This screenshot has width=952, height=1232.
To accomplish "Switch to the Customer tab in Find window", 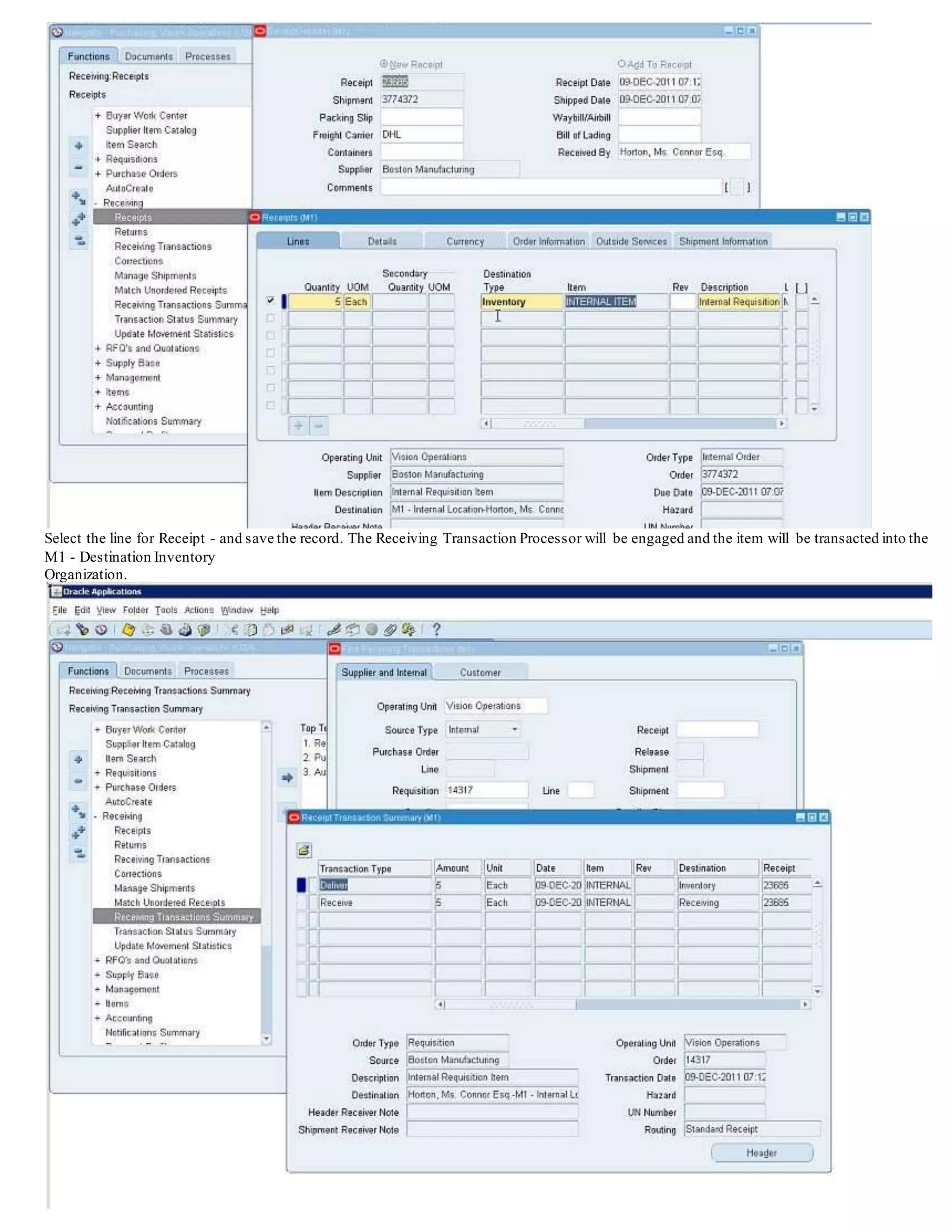I will [480, 672].
